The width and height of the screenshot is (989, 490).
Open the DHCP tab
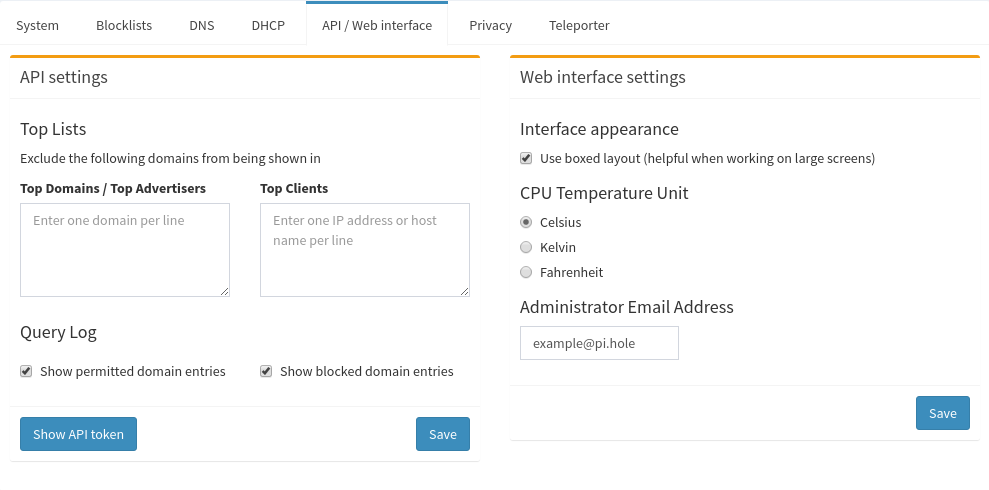[x=268, y=25]
